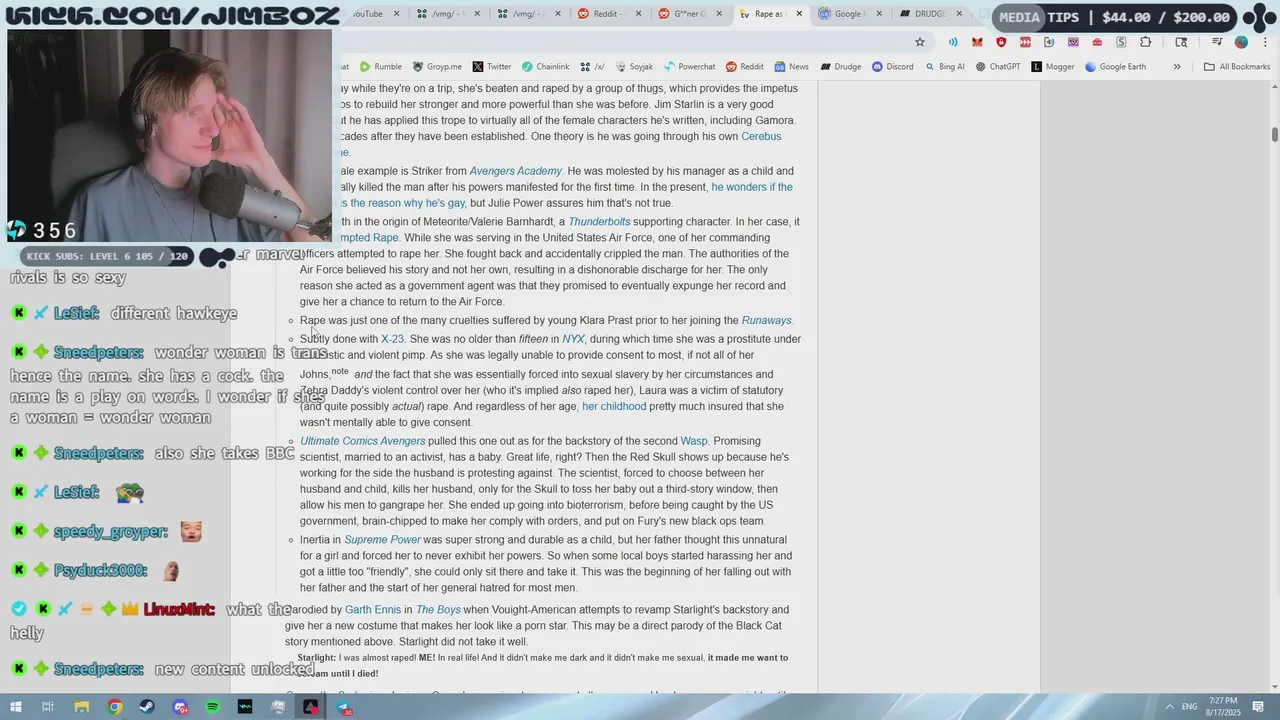This screenshot has height=720, width=1280.
Task: Open the Powerchat bookmark
Action: click(x=690, y=67)
